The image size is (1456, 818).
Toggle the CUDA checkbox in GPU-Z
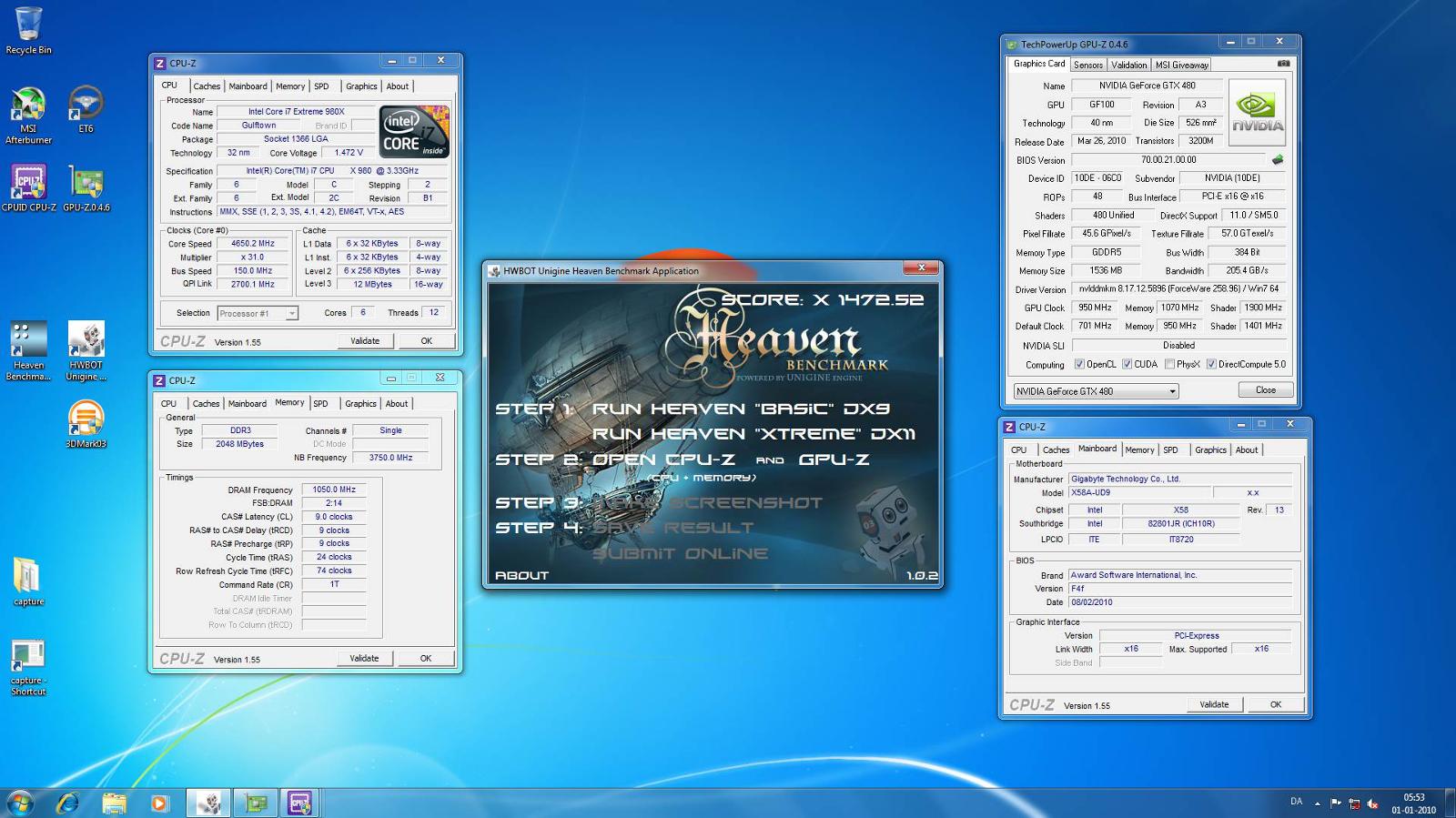coord(1127,364)
